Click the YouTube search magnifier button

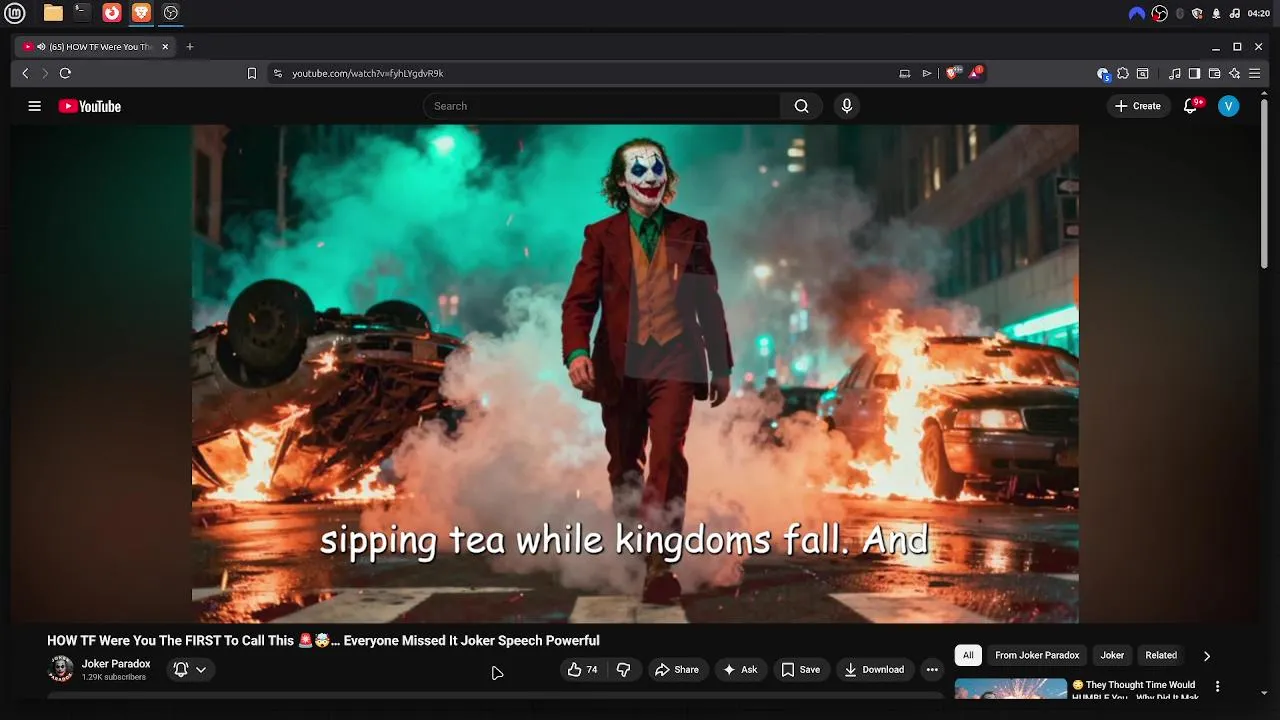pos(801,106)
